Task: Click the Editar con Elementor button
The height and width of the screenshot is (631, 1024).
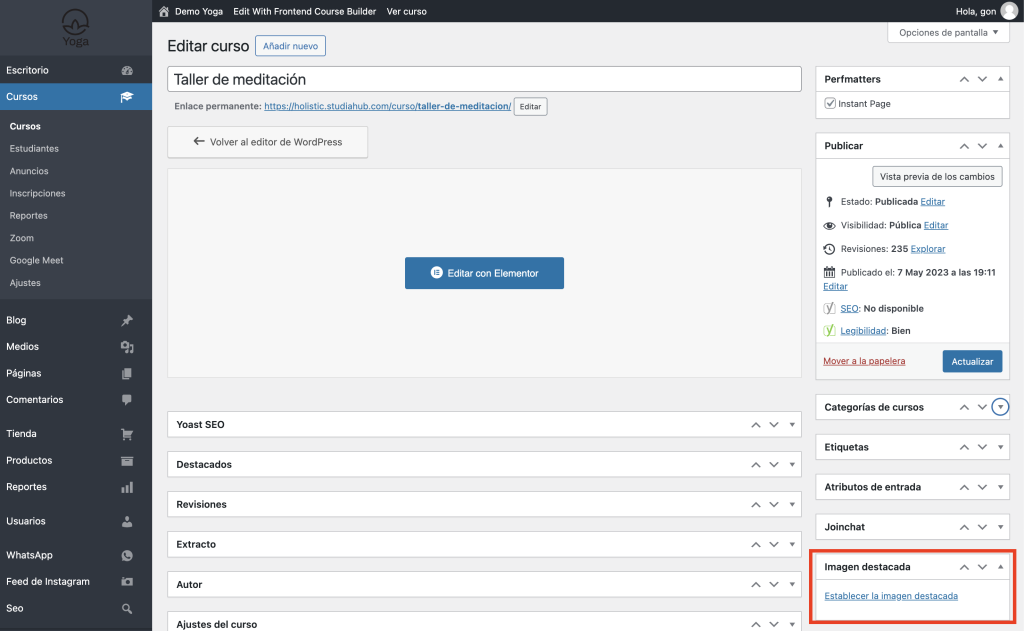Action: pos(484,273)
